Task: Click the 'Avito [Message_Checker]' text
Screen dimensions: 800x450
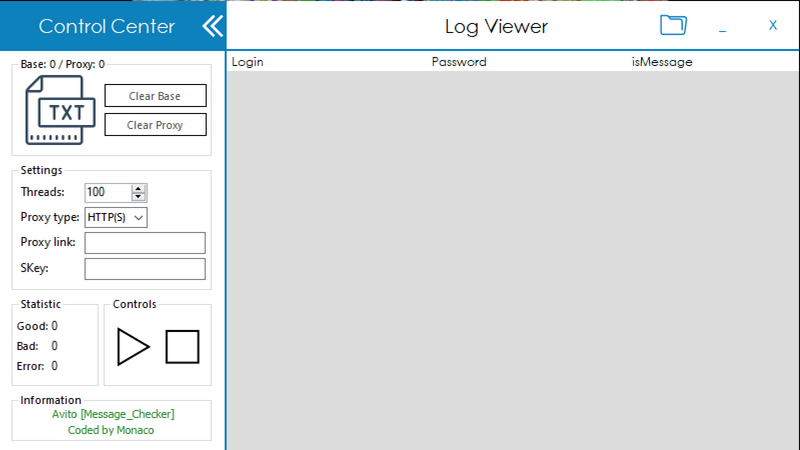Action: click(113, 414)
